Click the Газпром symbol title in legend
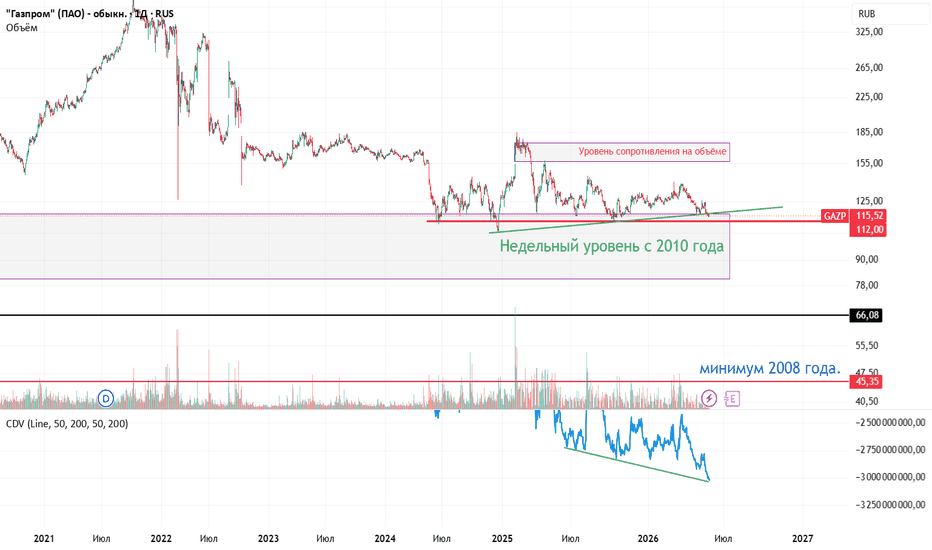Viewport: 932px width, 550px height. tap(89, 14)
